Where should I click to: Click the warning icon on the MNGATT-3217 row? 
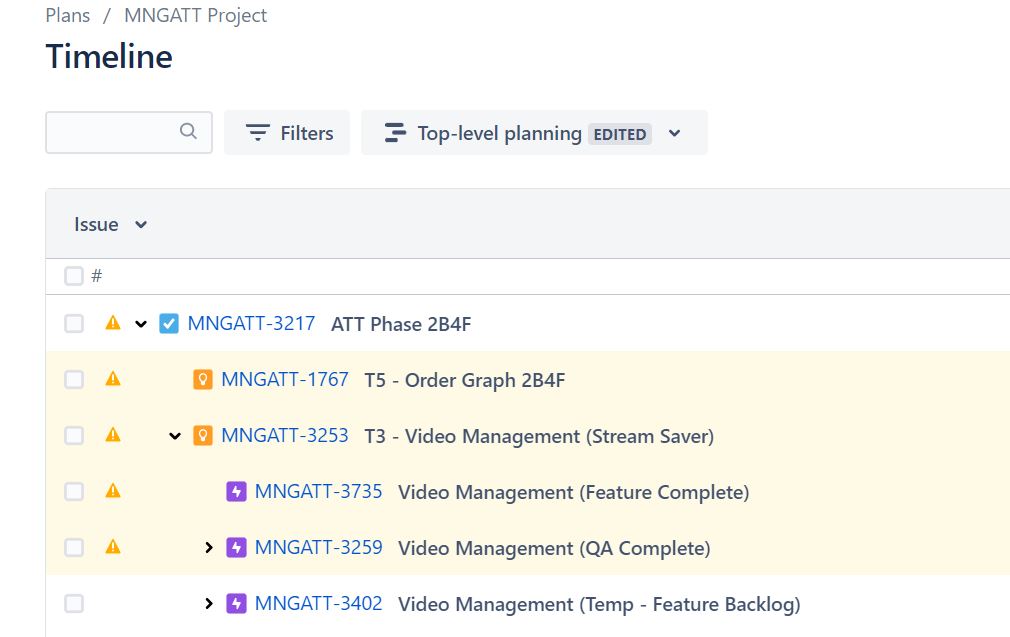coord(113,322)
